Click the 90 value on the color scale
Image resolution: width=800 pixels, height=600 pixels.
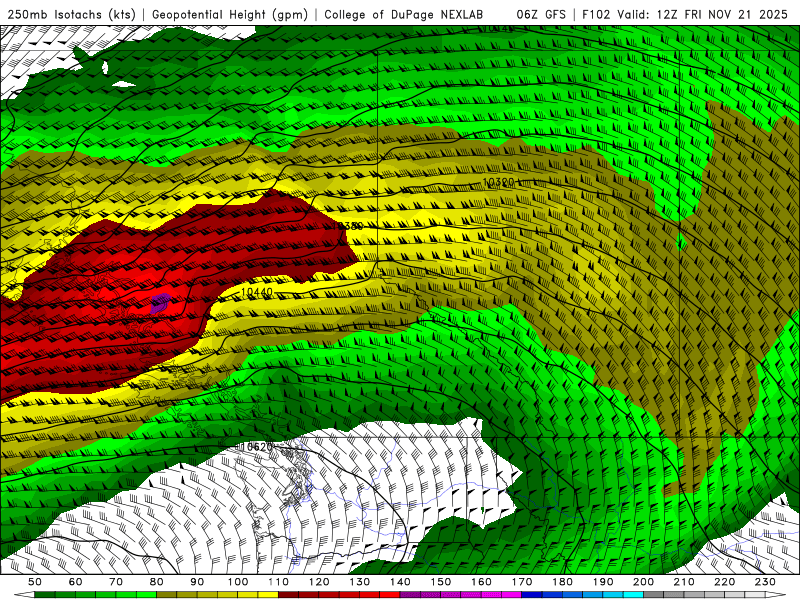[197, 582]
